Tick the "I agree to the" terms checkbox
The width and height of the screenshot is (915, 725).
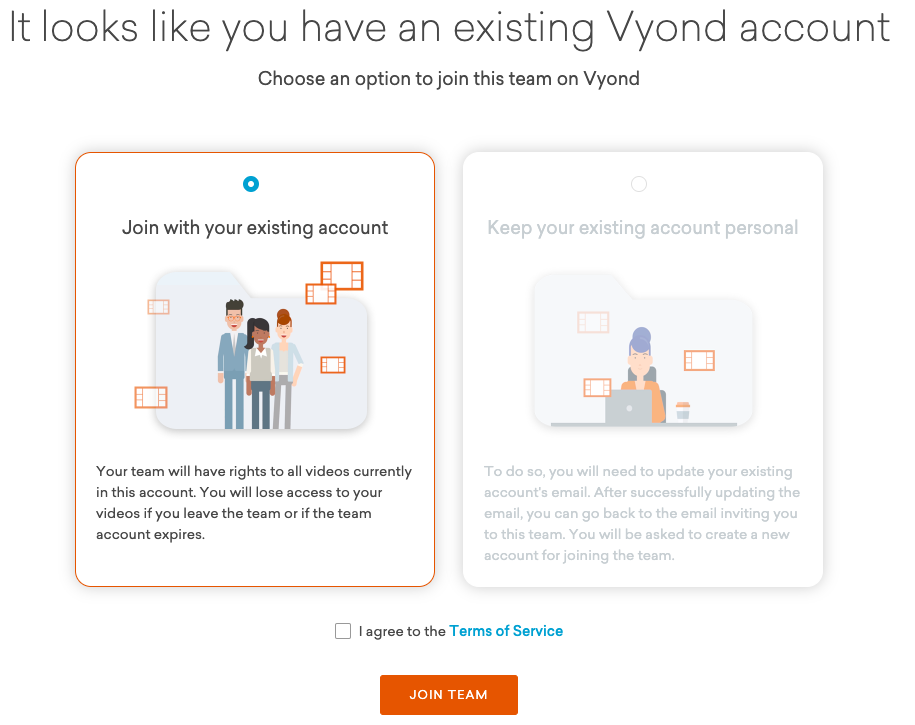[x=343, y=631]
